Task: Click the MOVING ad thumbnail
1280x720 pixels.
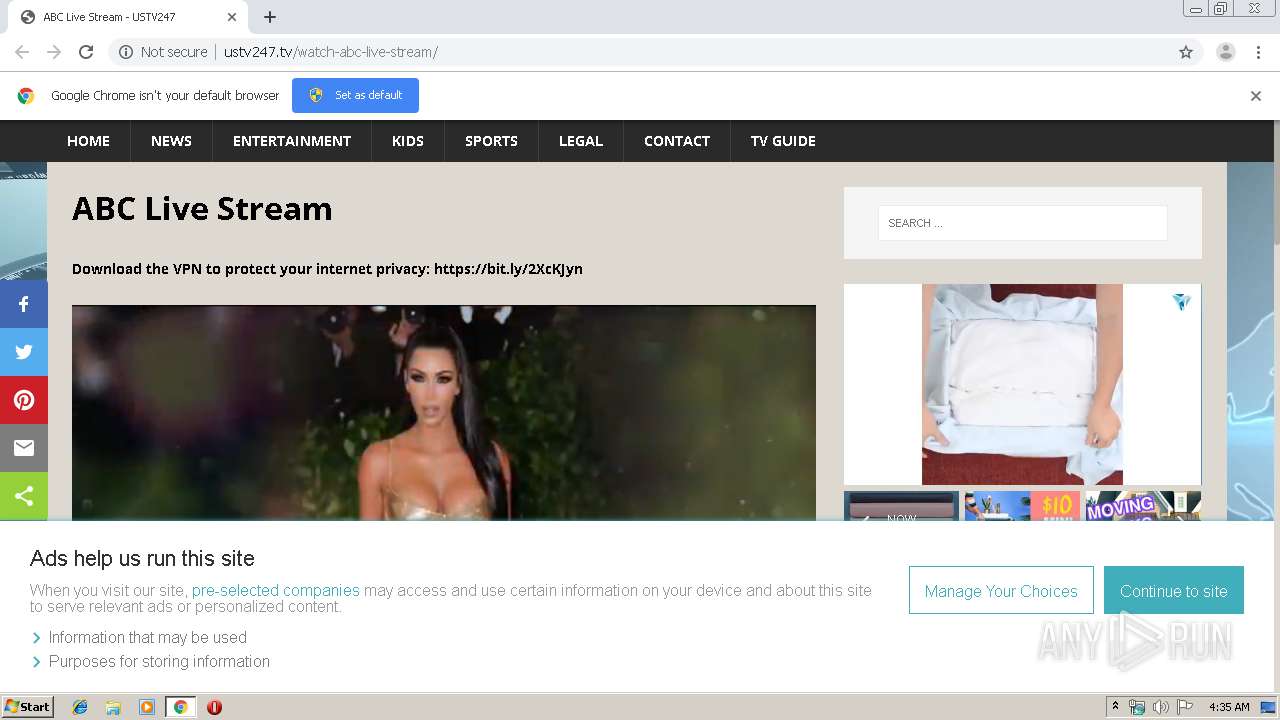Action: coord(1143,506)
